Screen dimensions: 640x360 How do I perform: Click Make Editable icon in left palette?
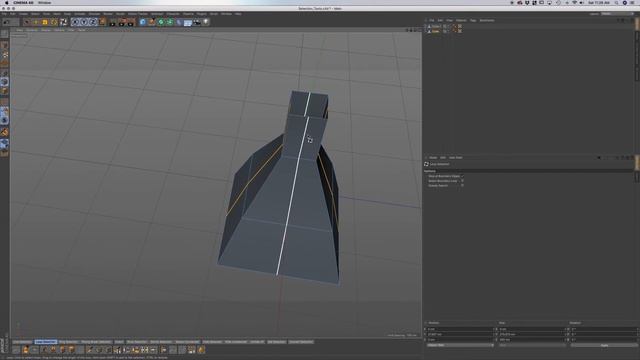[4, 33]
